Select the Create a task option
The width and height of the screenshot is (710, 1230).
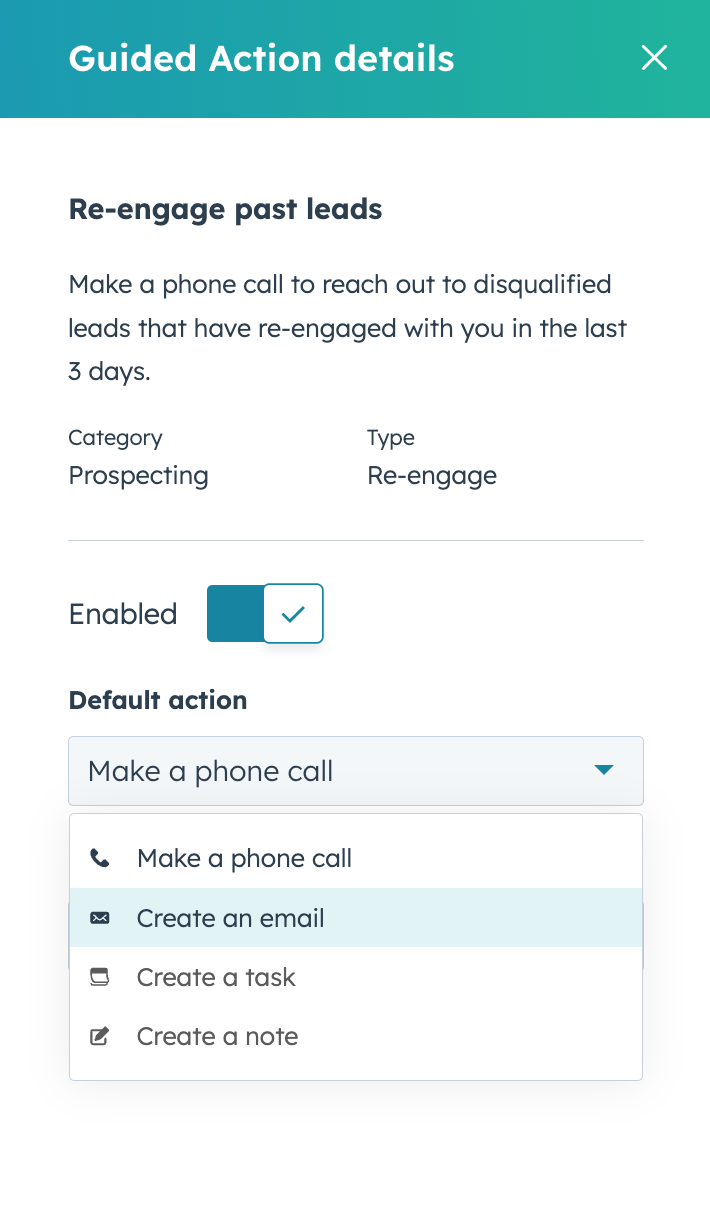[x=215, y=977]
